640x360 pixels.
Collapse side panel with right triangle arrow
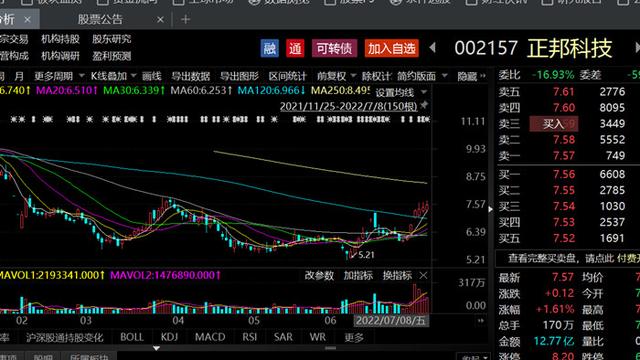click(491, 209)
